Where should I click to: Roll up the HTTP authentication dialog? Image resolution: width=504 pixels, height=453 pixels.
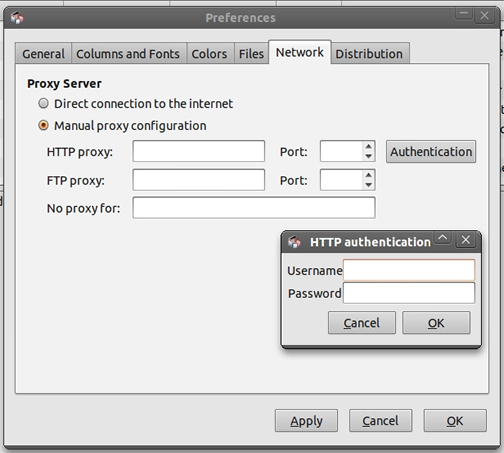point(443,238)
